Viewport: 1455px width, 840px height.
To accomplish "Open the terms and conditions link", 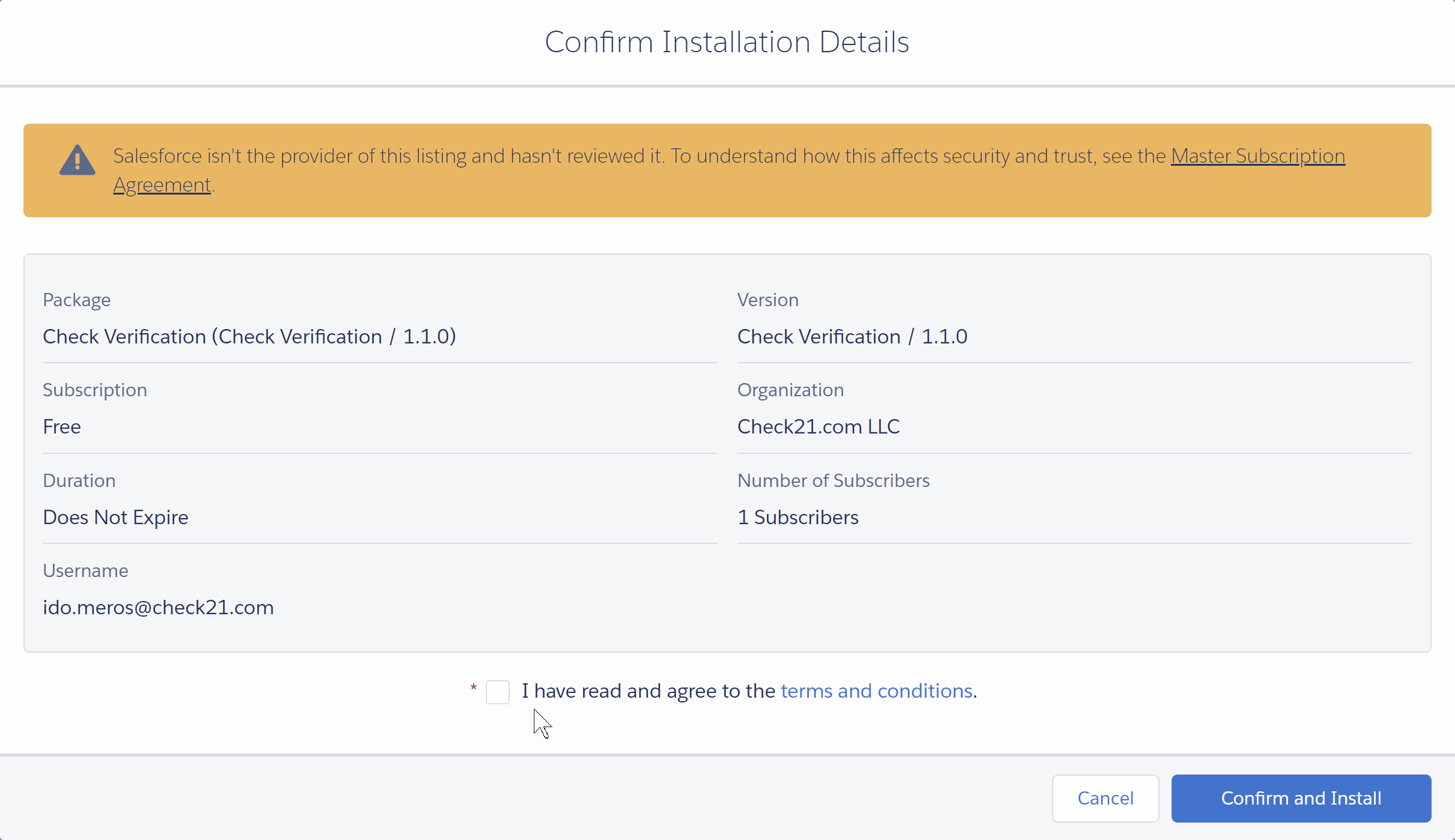I will [x=876, y=691].
